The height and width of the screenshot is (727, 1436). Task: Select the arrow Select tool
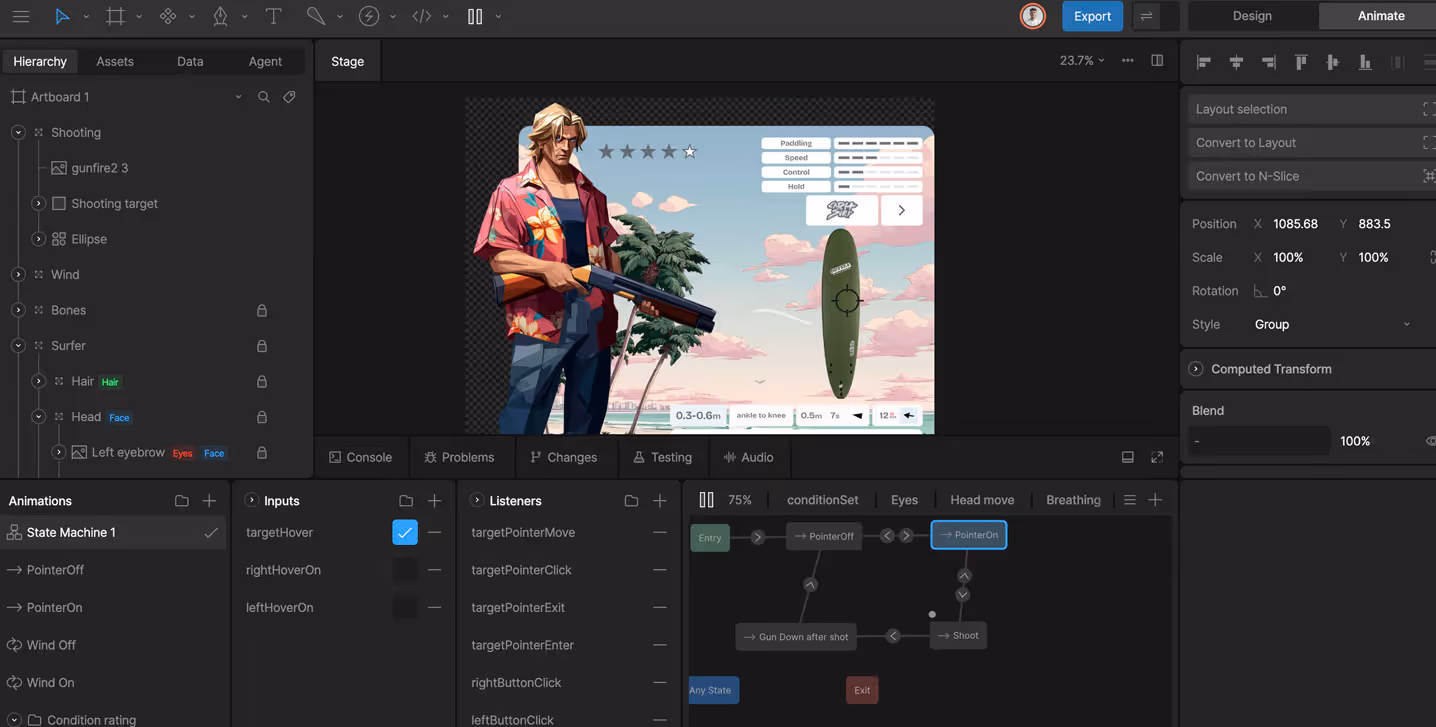[63, 16]
